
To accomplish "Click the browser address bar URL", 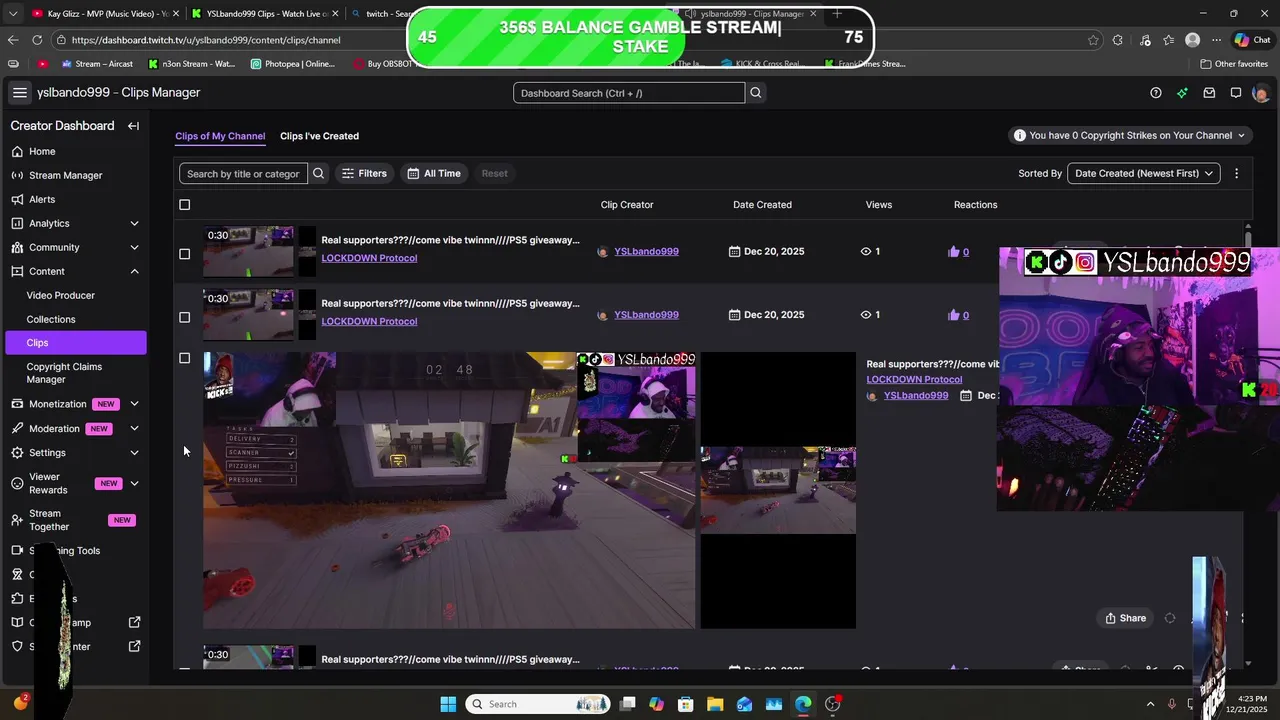I will 206,40.
